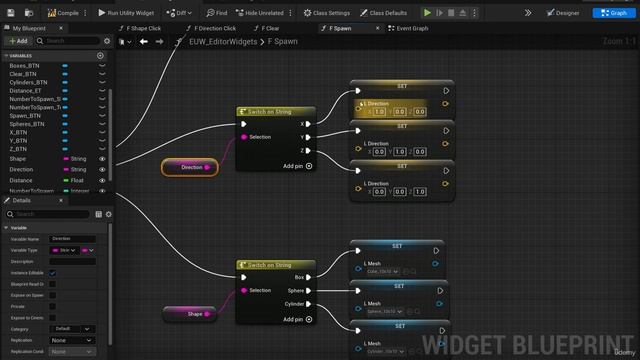Open Class Settings
640x360 pixels.
327,13
